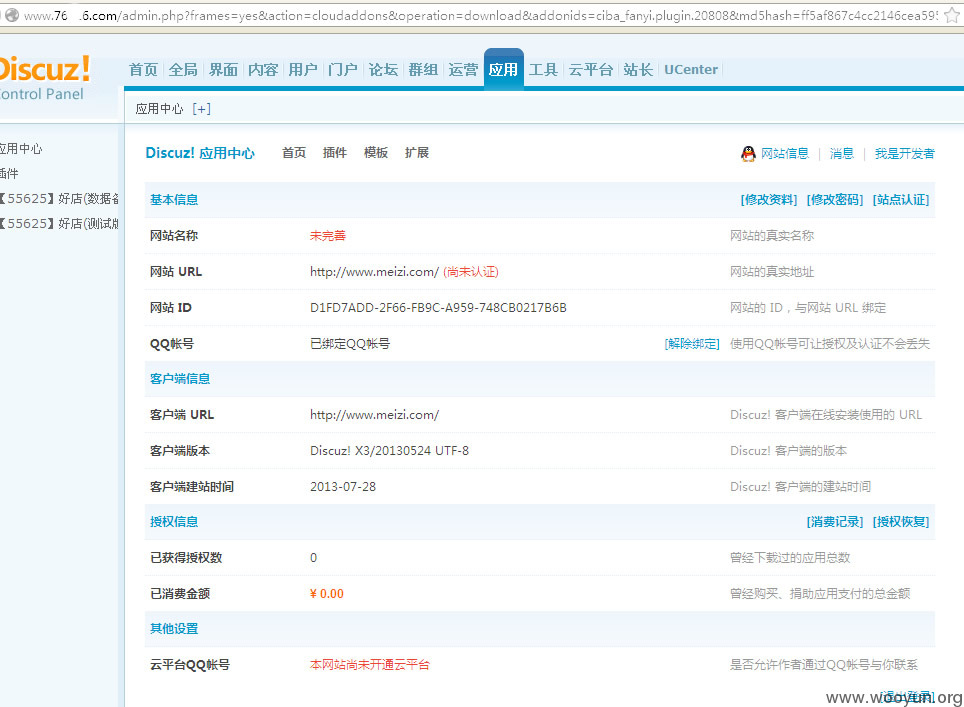
Task: Click the 其他设置 section header
Action: coord(174,629)
